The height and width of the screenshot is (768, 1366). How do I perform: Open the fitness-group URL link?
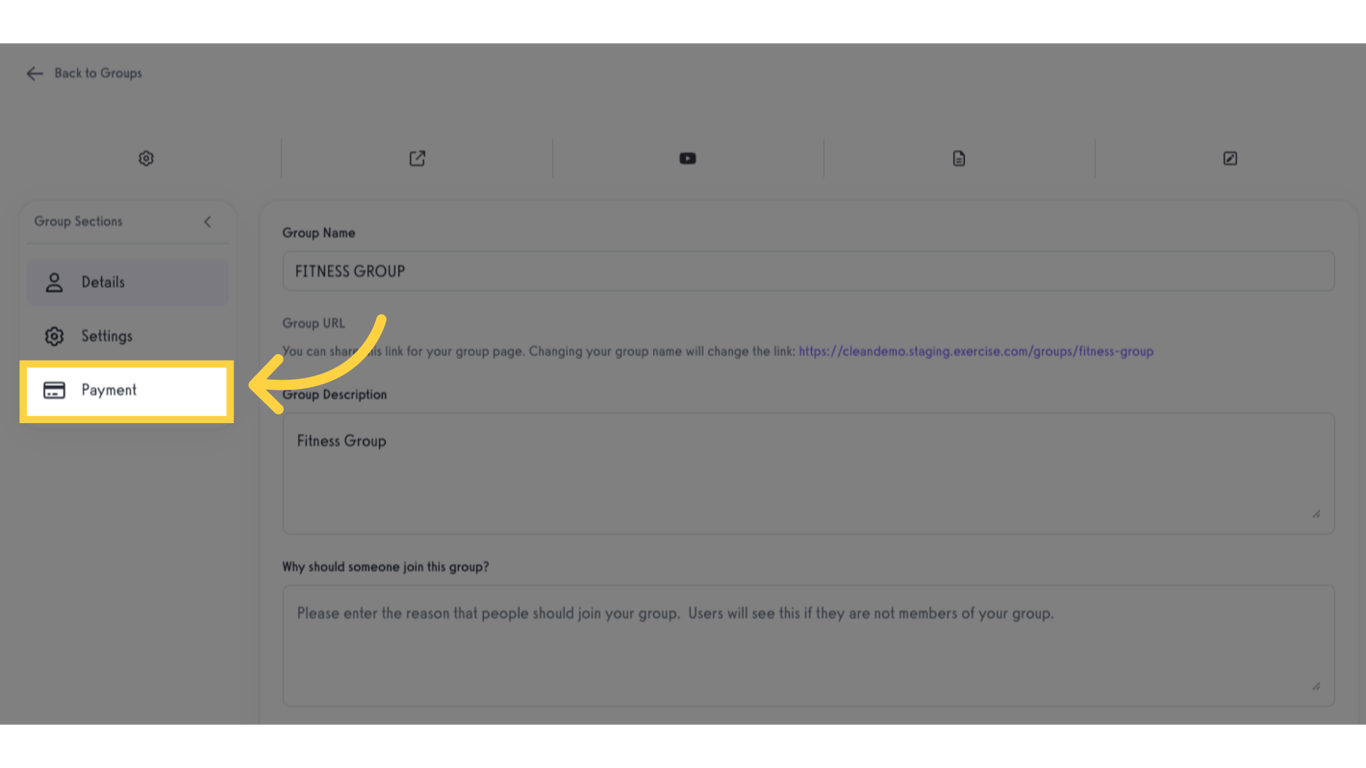coord(976,351)
